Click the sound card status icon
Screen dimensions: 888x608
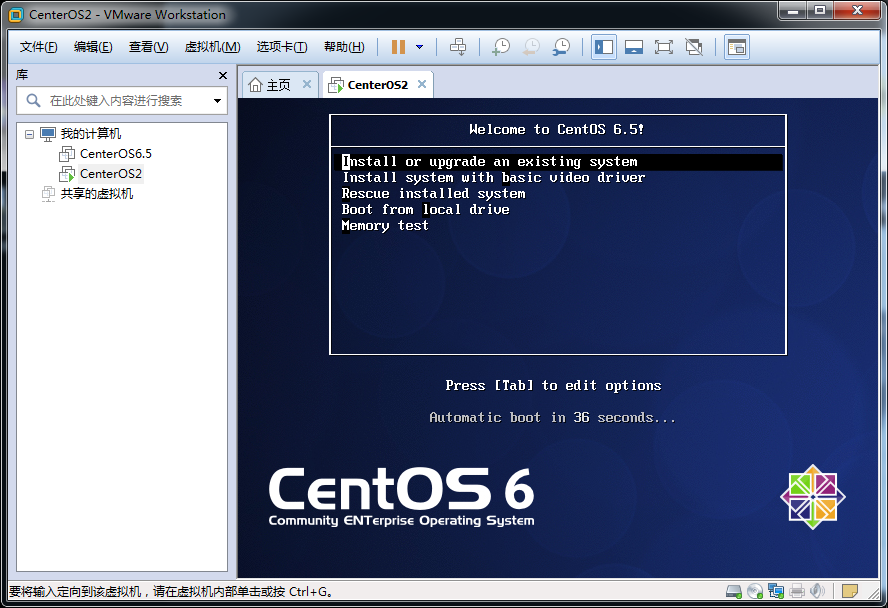tap(817, 592)
